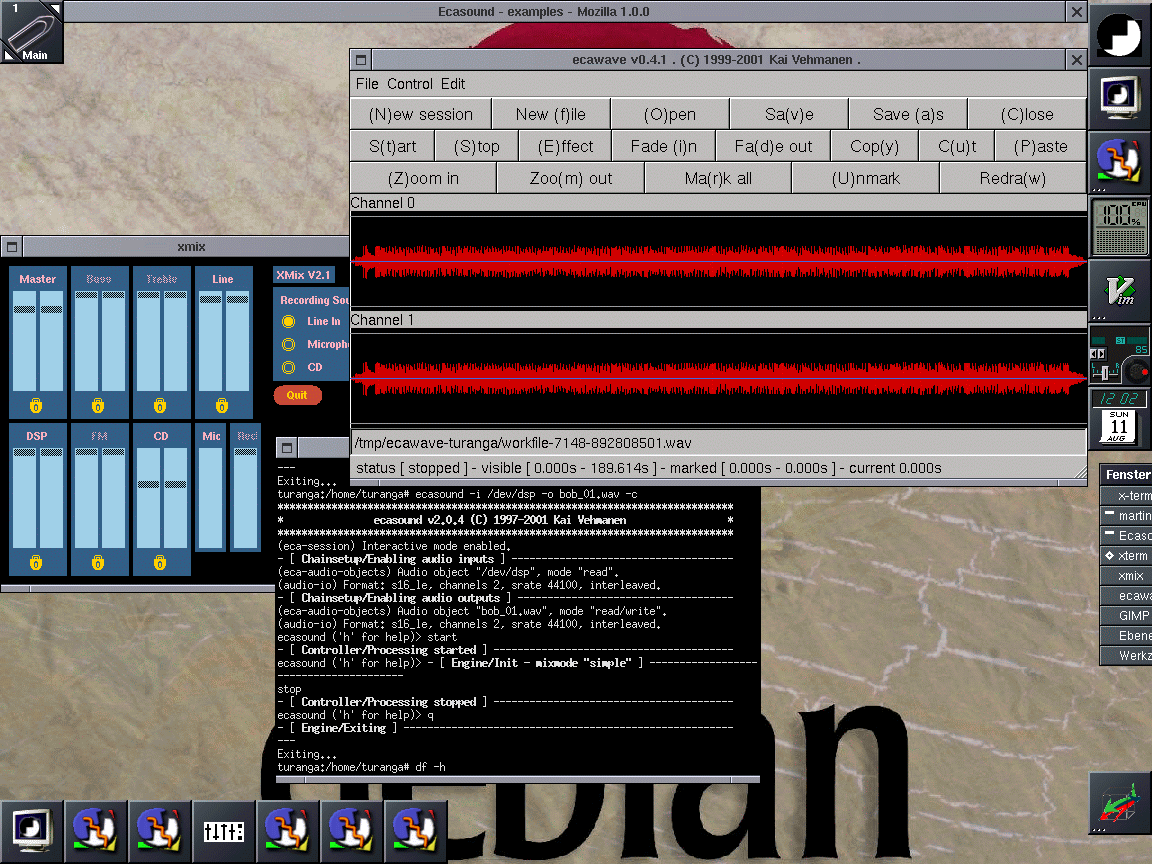The height and width of the screenshot is (864, 1152).
Task: Select Microphone as the recording source
Action: coord(289,344)
